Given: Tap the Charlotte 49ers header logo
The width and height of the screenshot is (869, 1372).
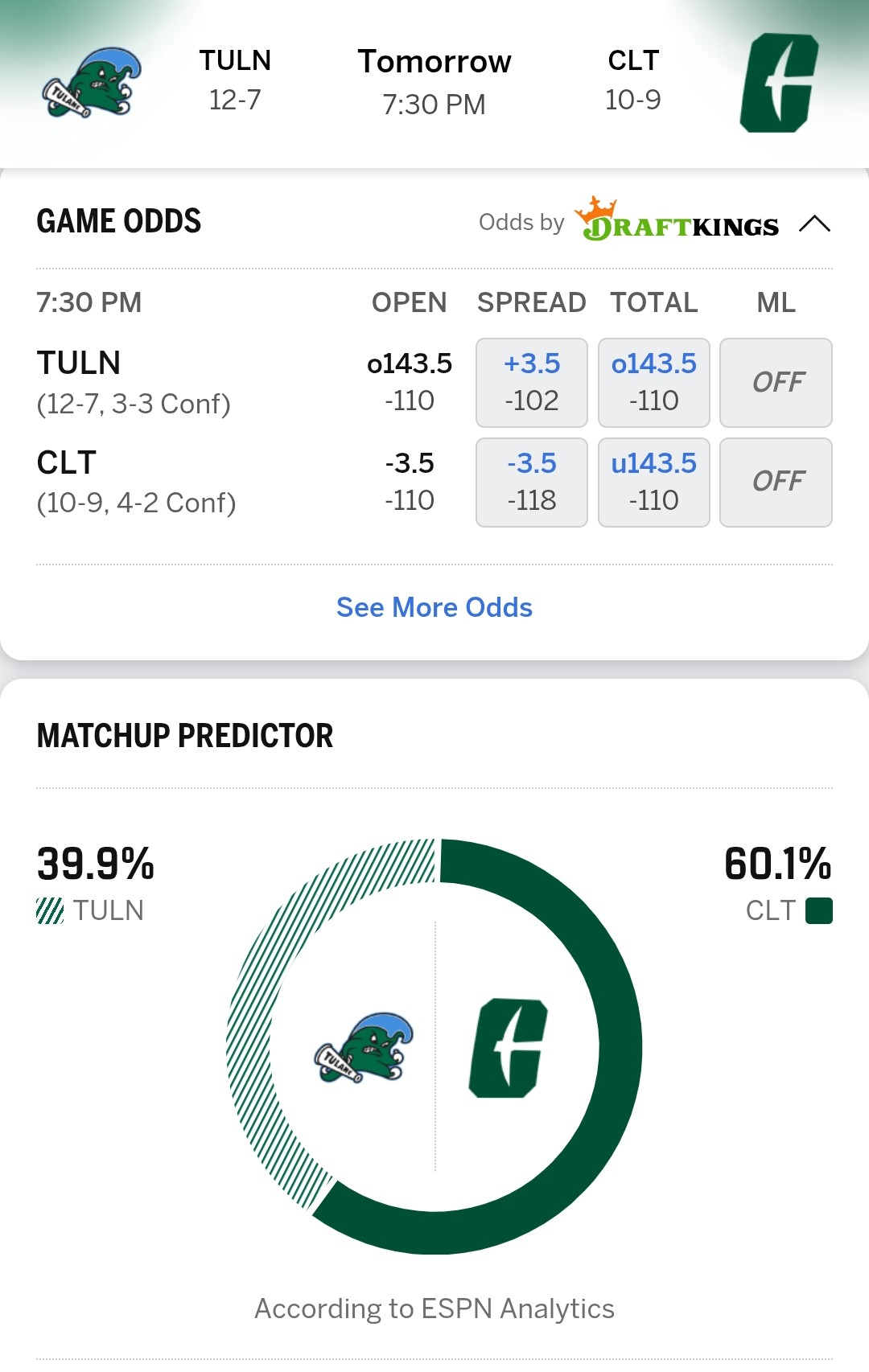Looking at the screenshot, I should click(x=778, y=83).
